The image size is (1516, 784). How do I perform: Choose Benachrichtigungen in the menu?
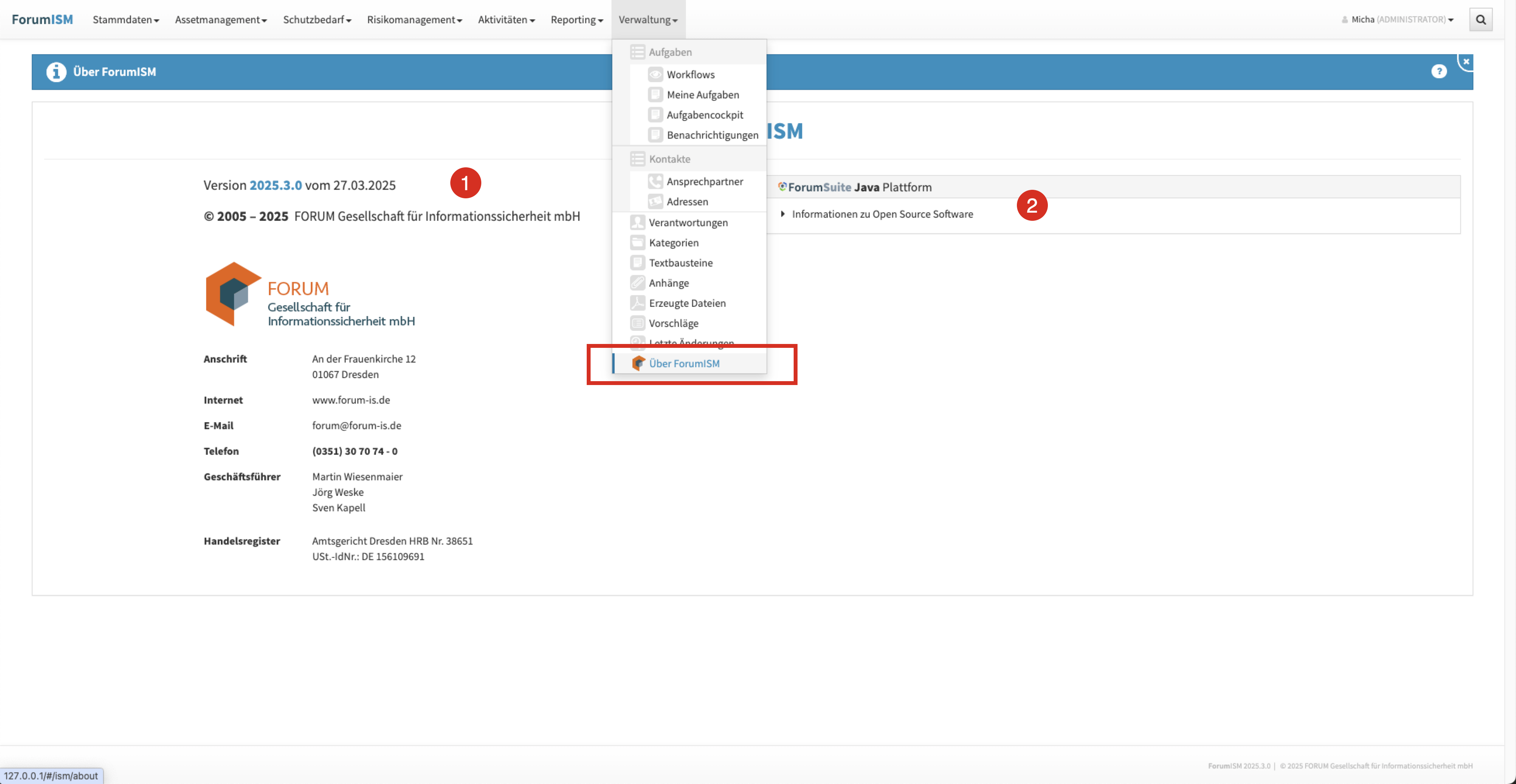pyautogui.click(x=712, y=135)
